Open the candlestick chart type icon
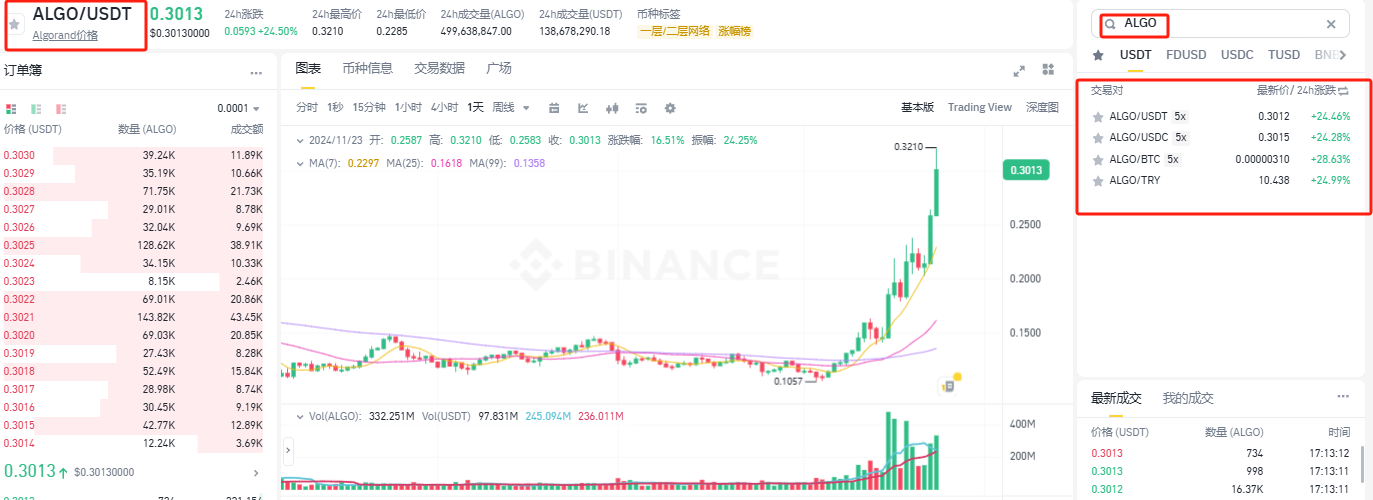This screenshot has height=500, width=1373. coord(613,108)
